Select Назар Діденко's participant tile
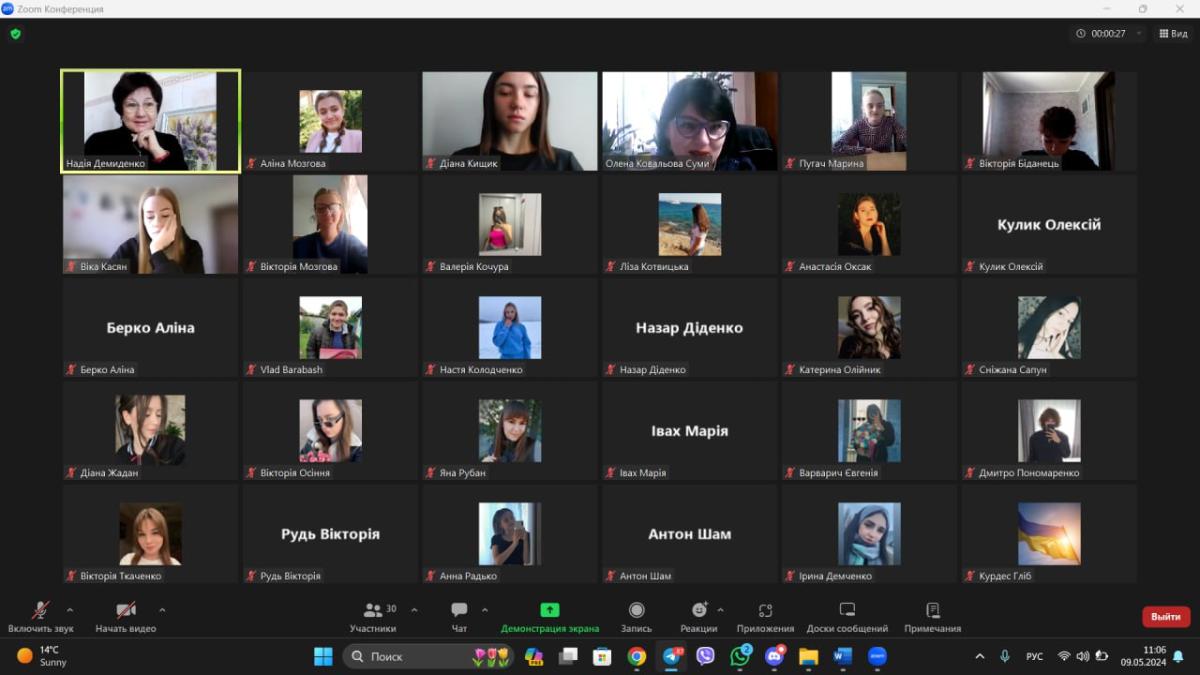Image resolution: width=1200 pixels, height=675 pixels. click(x=689, y=327)
